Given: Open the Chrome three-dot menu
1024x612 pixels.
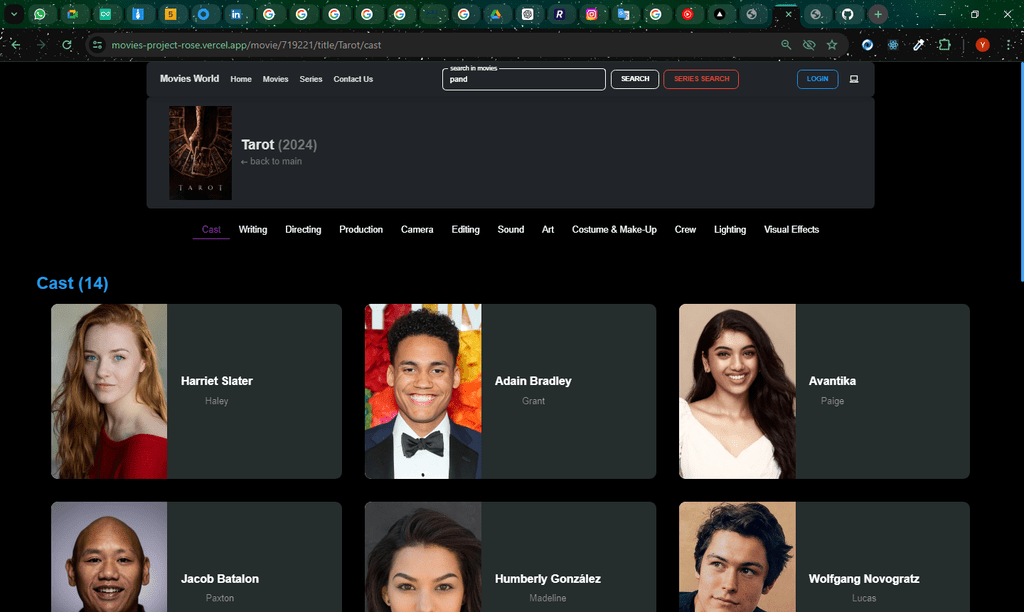Looking at the screenshot, I should 1008,45.
